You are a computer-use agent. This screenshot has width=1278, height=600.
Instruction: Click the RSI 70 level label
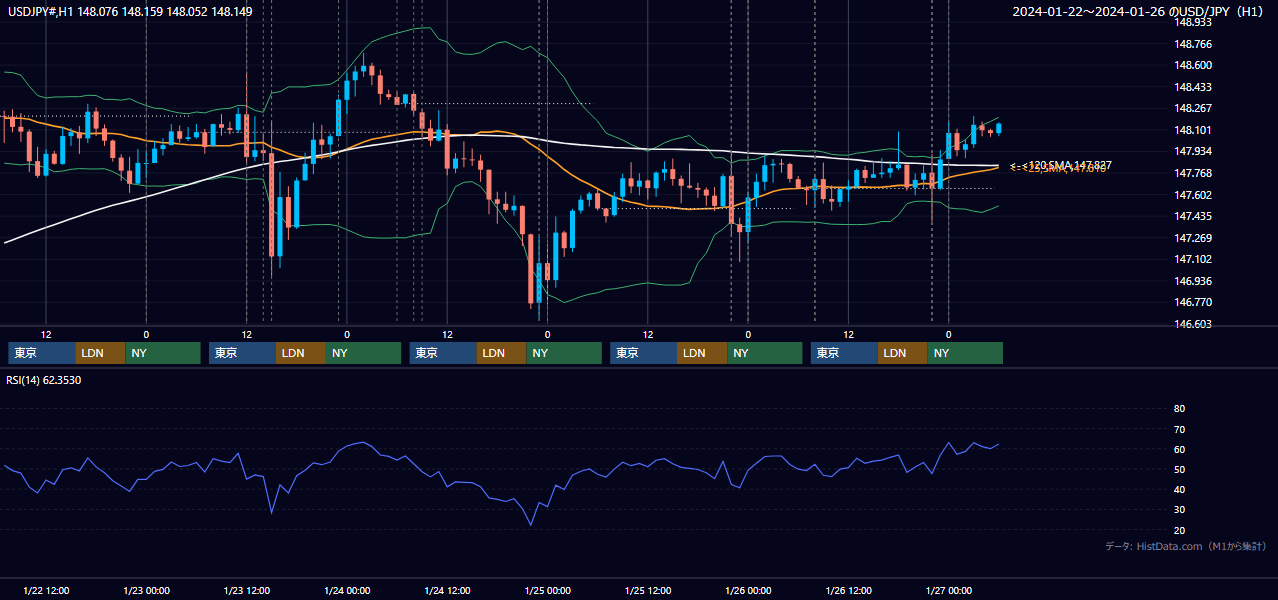(1179, 429)
